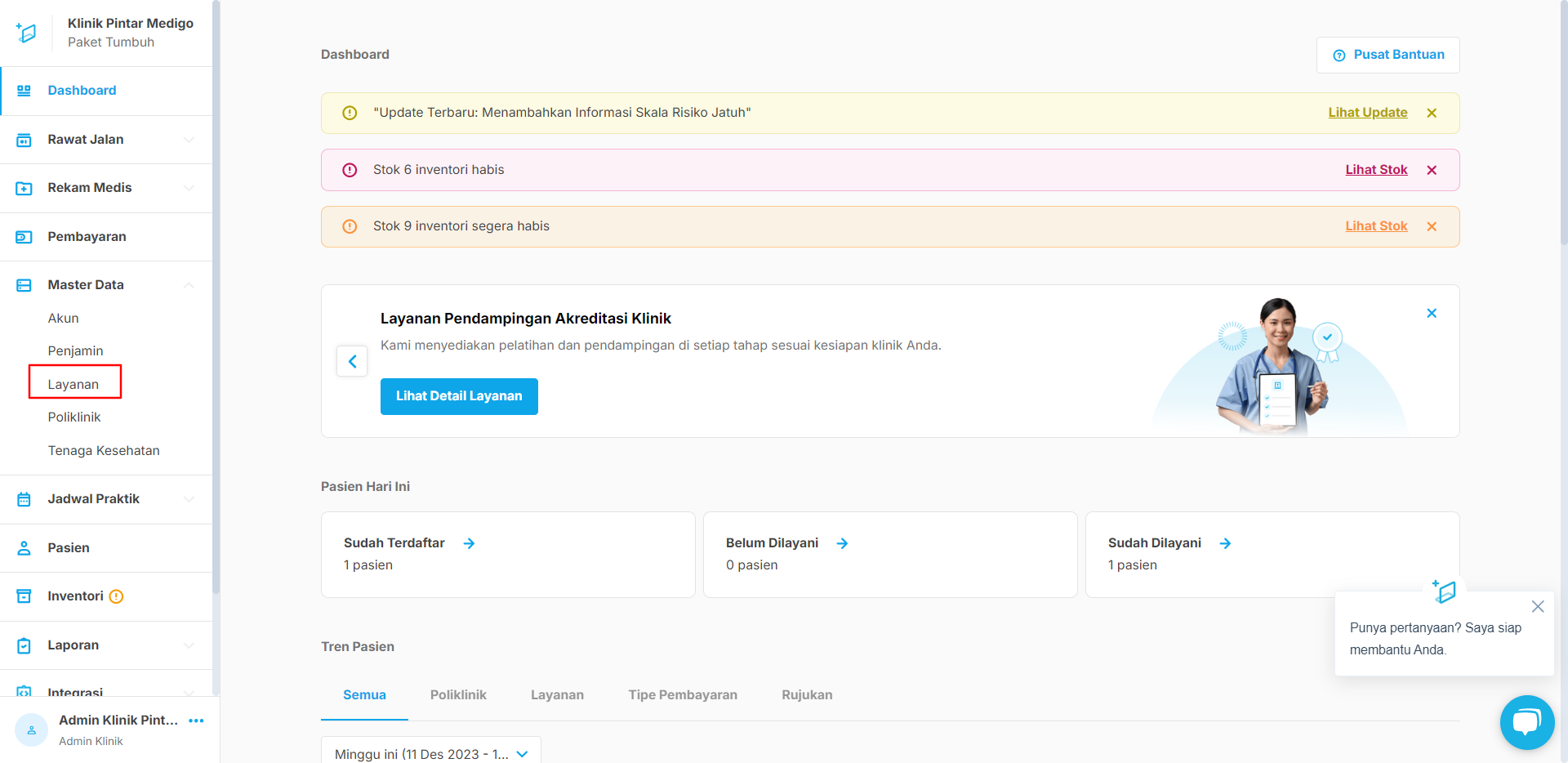
Task: Click the page vertical scrollbar
Action: [x=1564, y=123]
